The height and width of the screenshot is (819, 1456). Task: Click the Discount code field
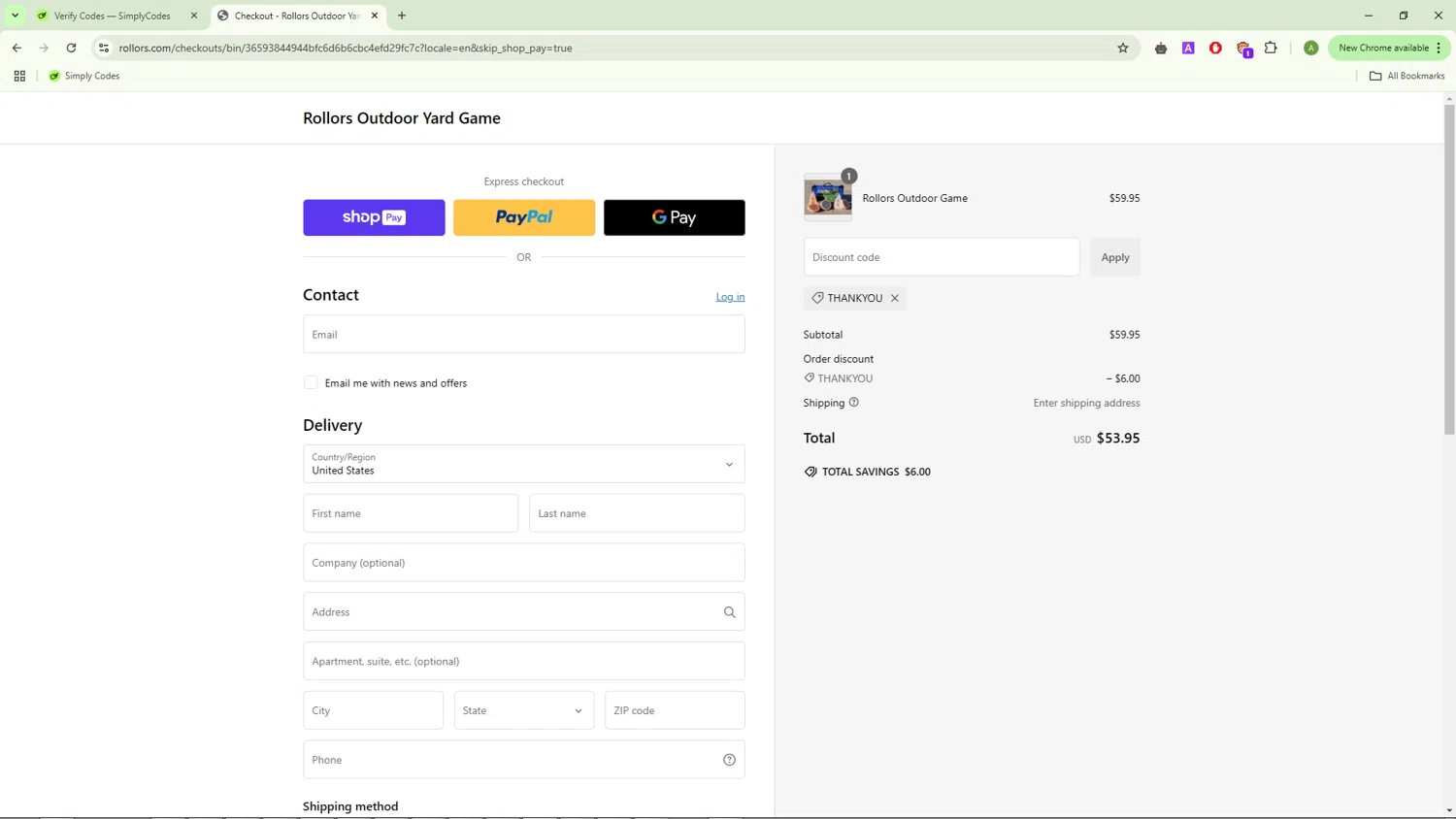tap(942, 257)
